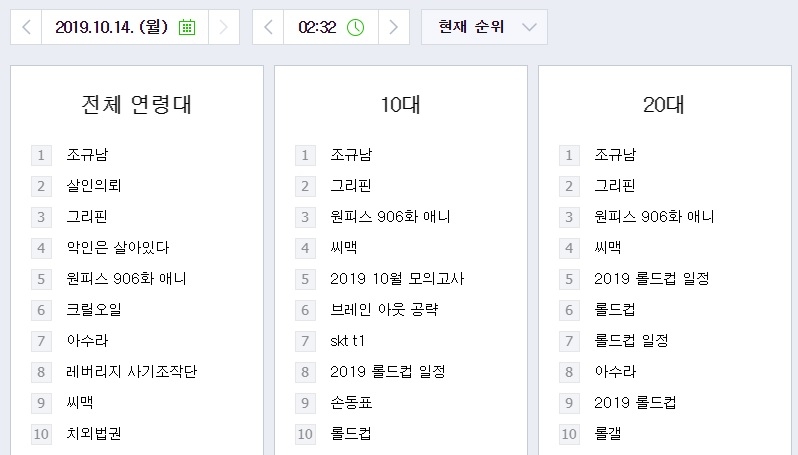The height and width of the screenshot is (455, 798).
Task: Open 조규남 in 전체 연령대 list
Action: [87, 155]
